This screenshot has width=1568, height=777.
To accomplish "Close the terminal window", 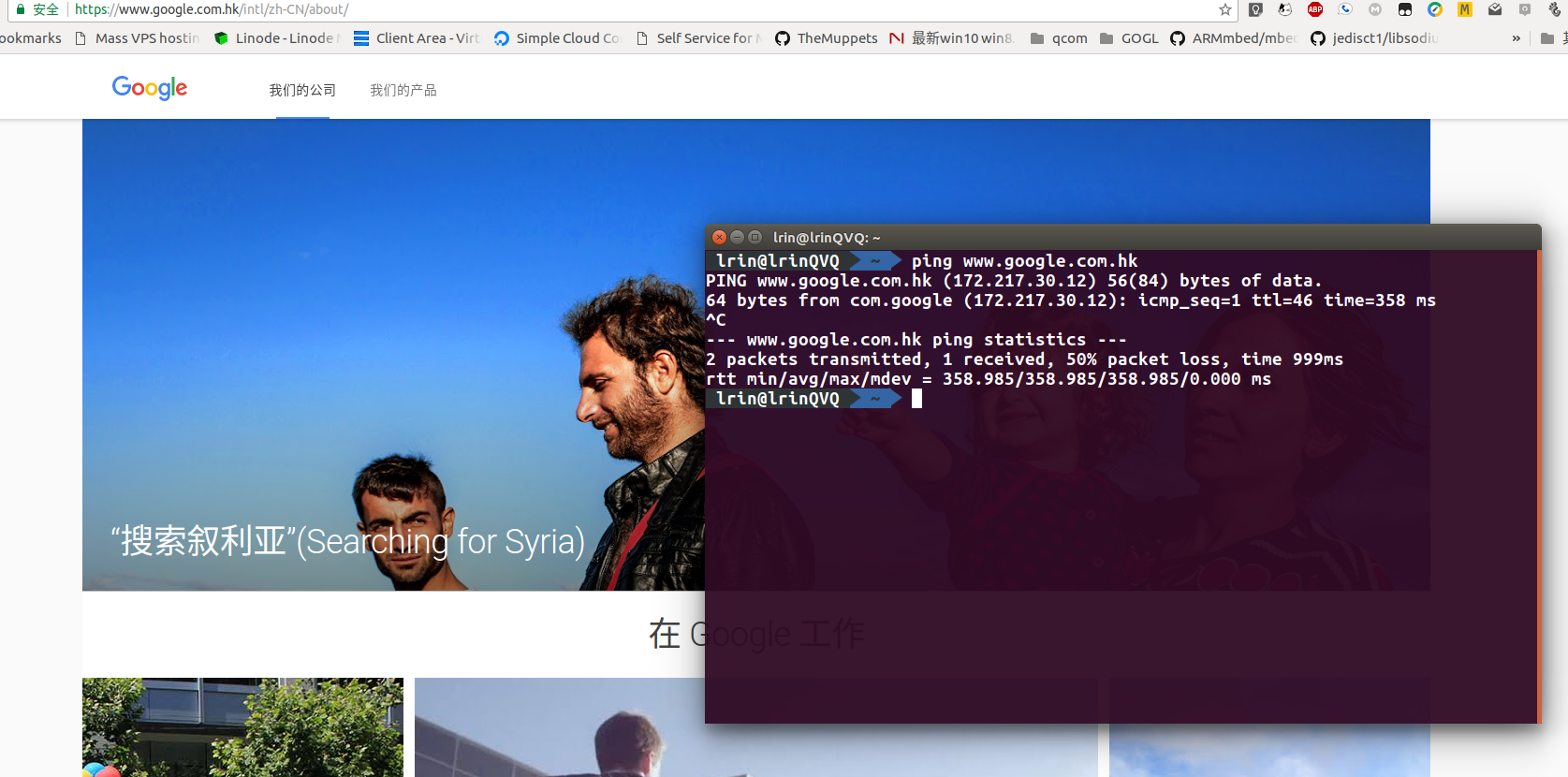I will coord(719,237).
